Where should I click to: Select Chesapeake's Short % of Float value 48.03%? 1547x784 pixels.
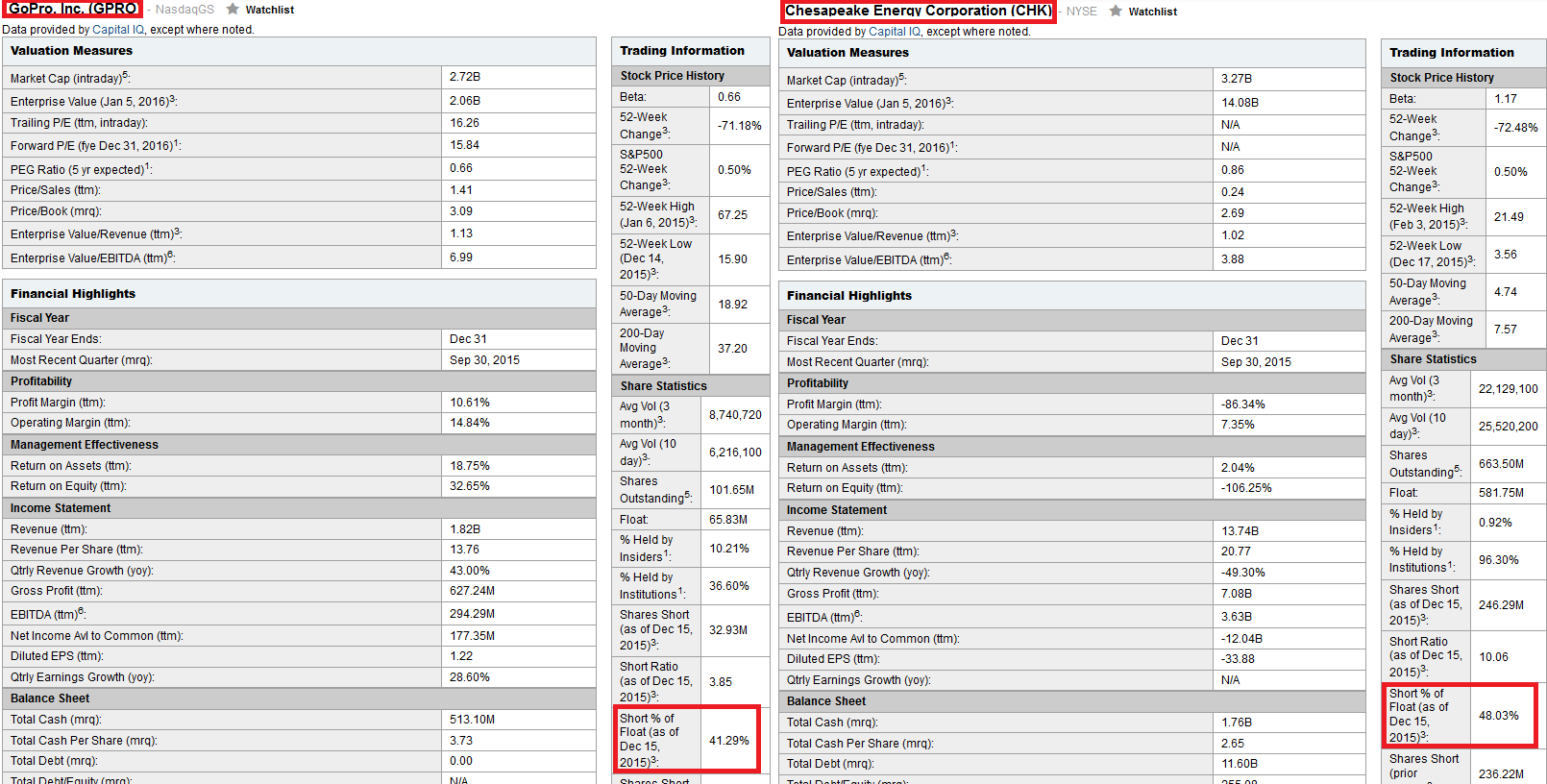click(1499, 716)
